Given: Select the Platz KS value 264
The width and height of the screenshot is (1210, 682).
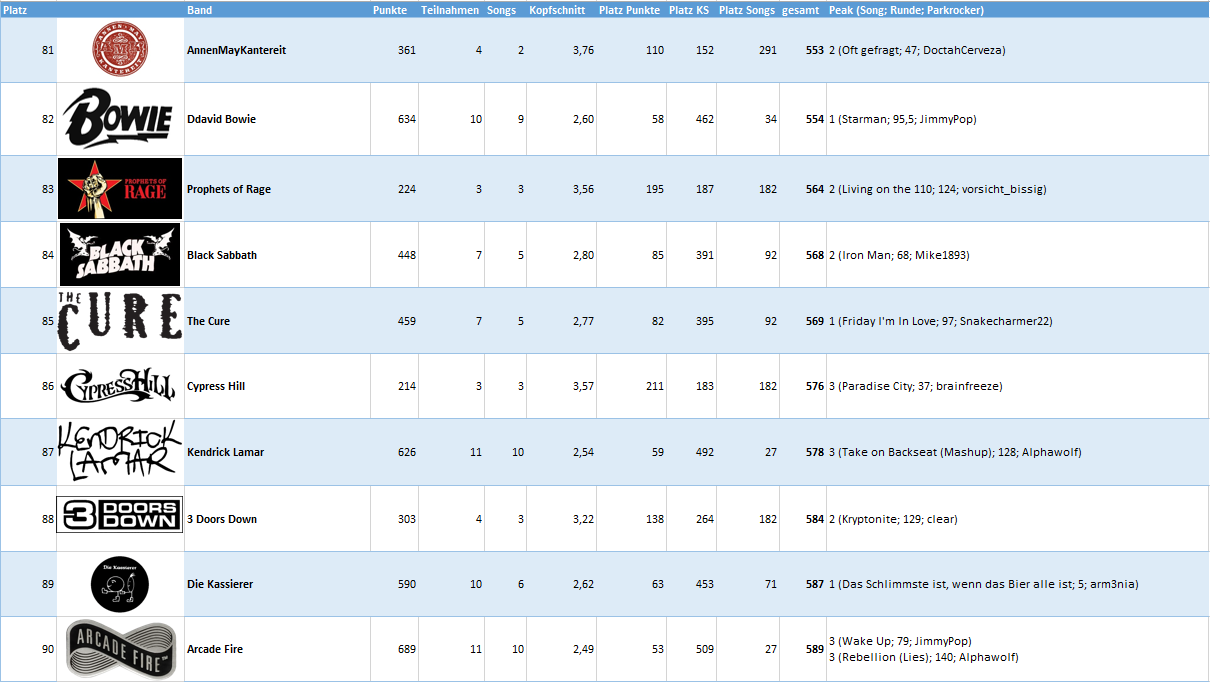Looking at the screenshot, I should click(705, 519).
